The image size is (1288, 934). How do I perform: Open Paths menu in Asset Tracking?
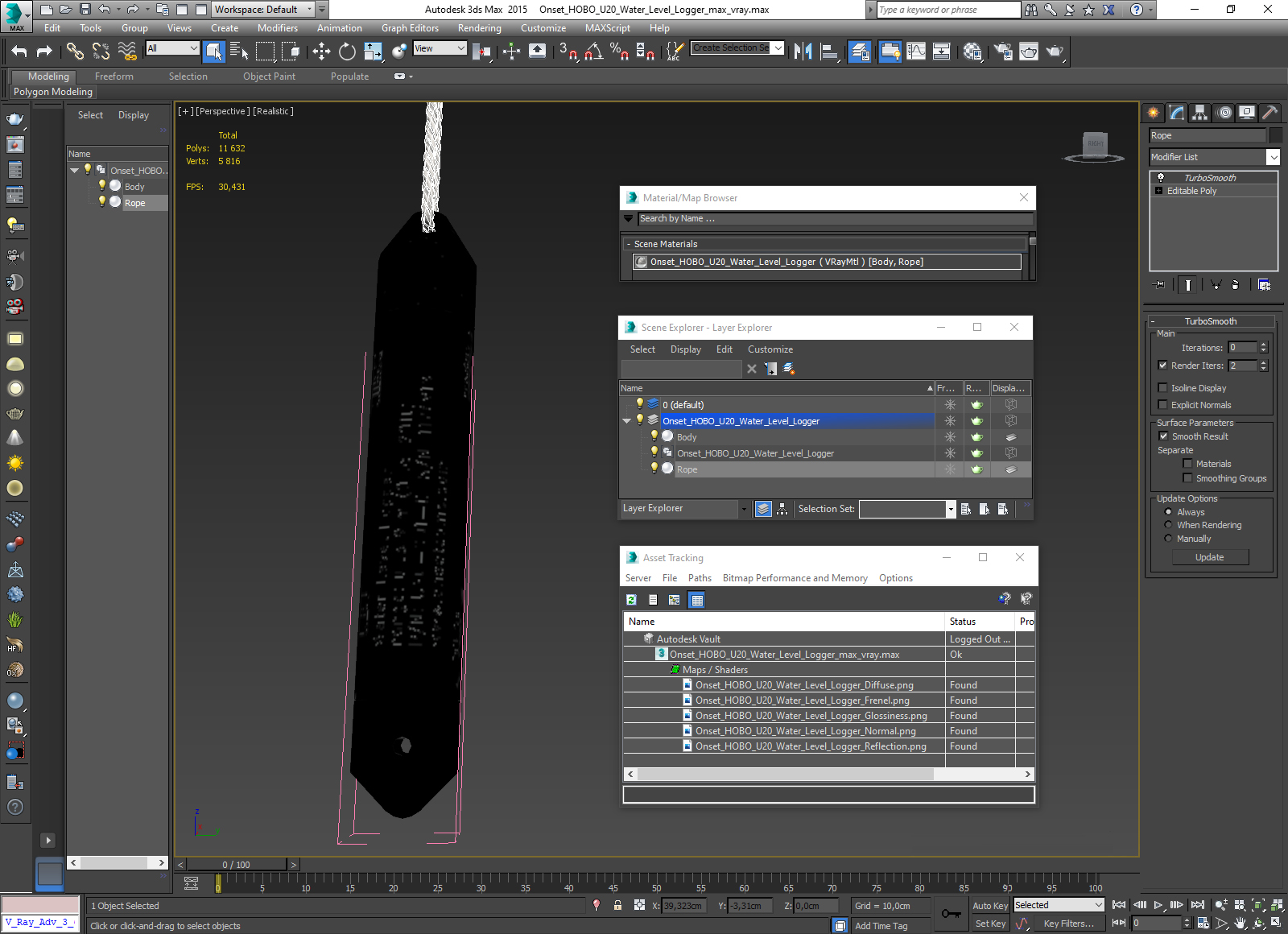coord(700,578)
